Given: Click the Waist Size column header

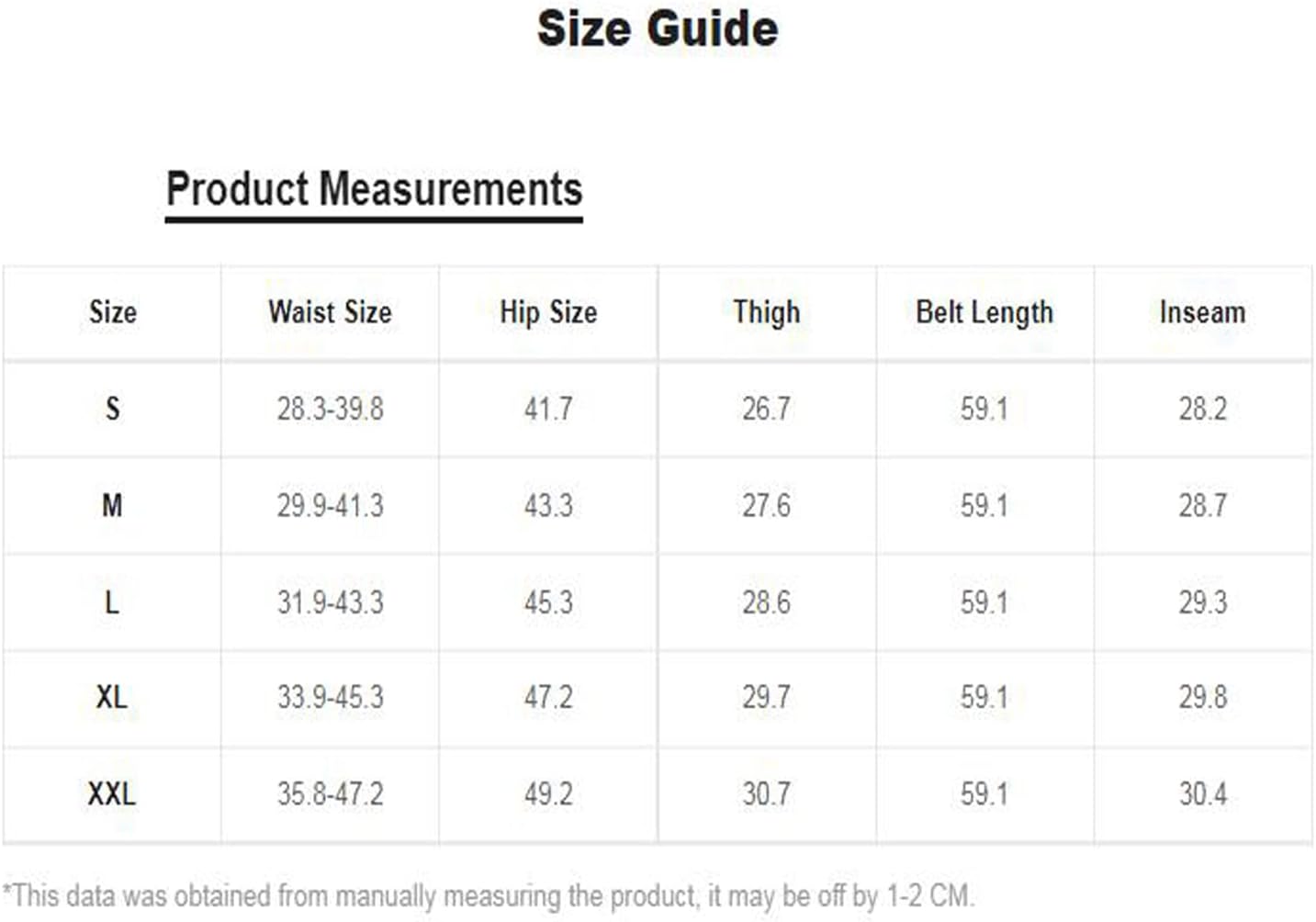Looking at the screenshot, I should coord(330,312).
